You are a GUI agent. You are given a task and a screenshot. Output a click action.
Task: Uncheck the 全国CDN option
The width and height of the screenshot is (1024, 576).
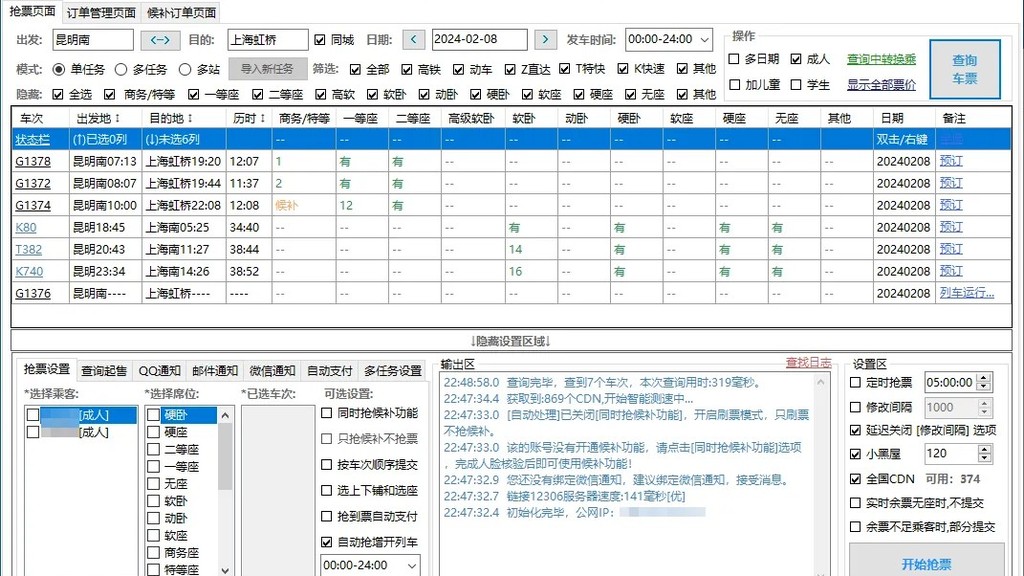point(856,479)
